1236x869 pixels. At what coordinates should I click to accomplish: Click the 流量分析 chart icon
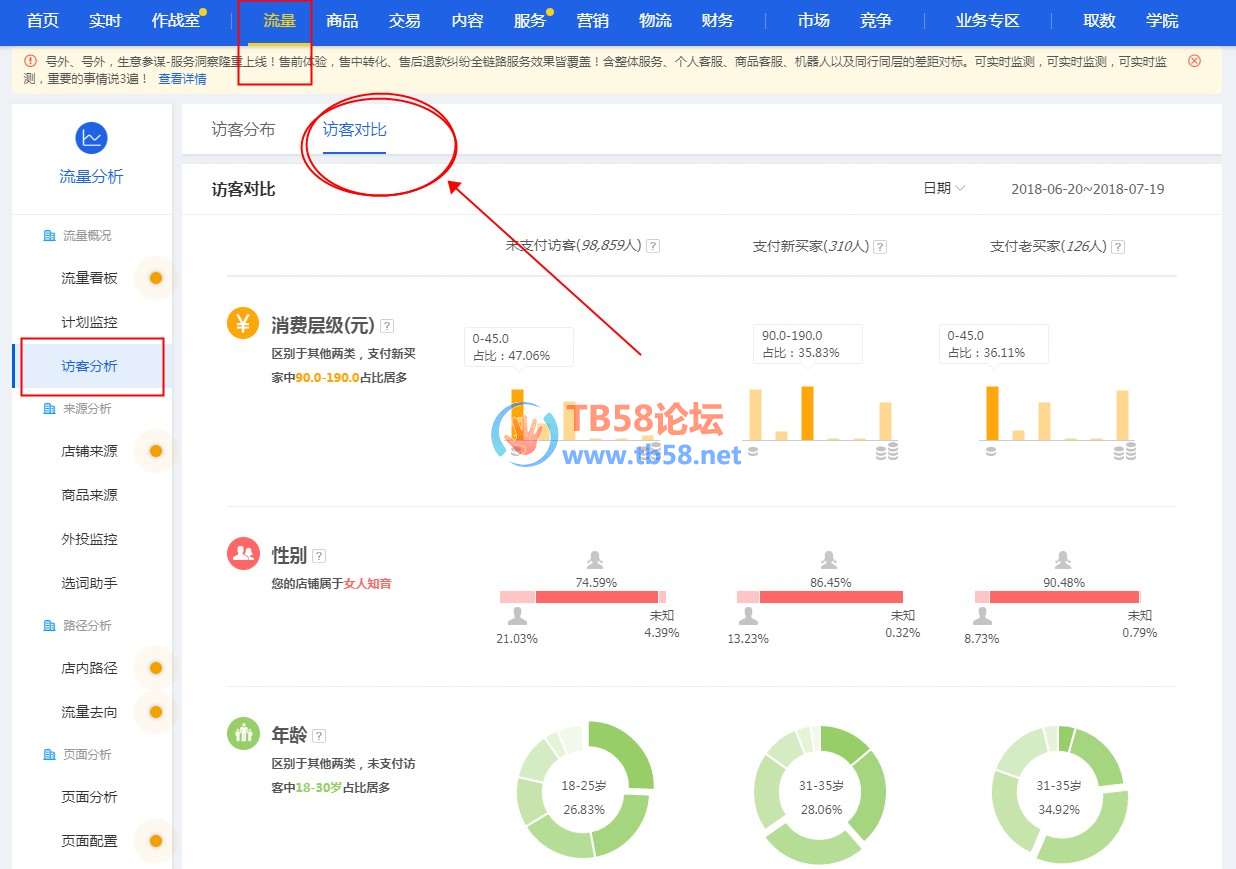(x=91, y=138)
